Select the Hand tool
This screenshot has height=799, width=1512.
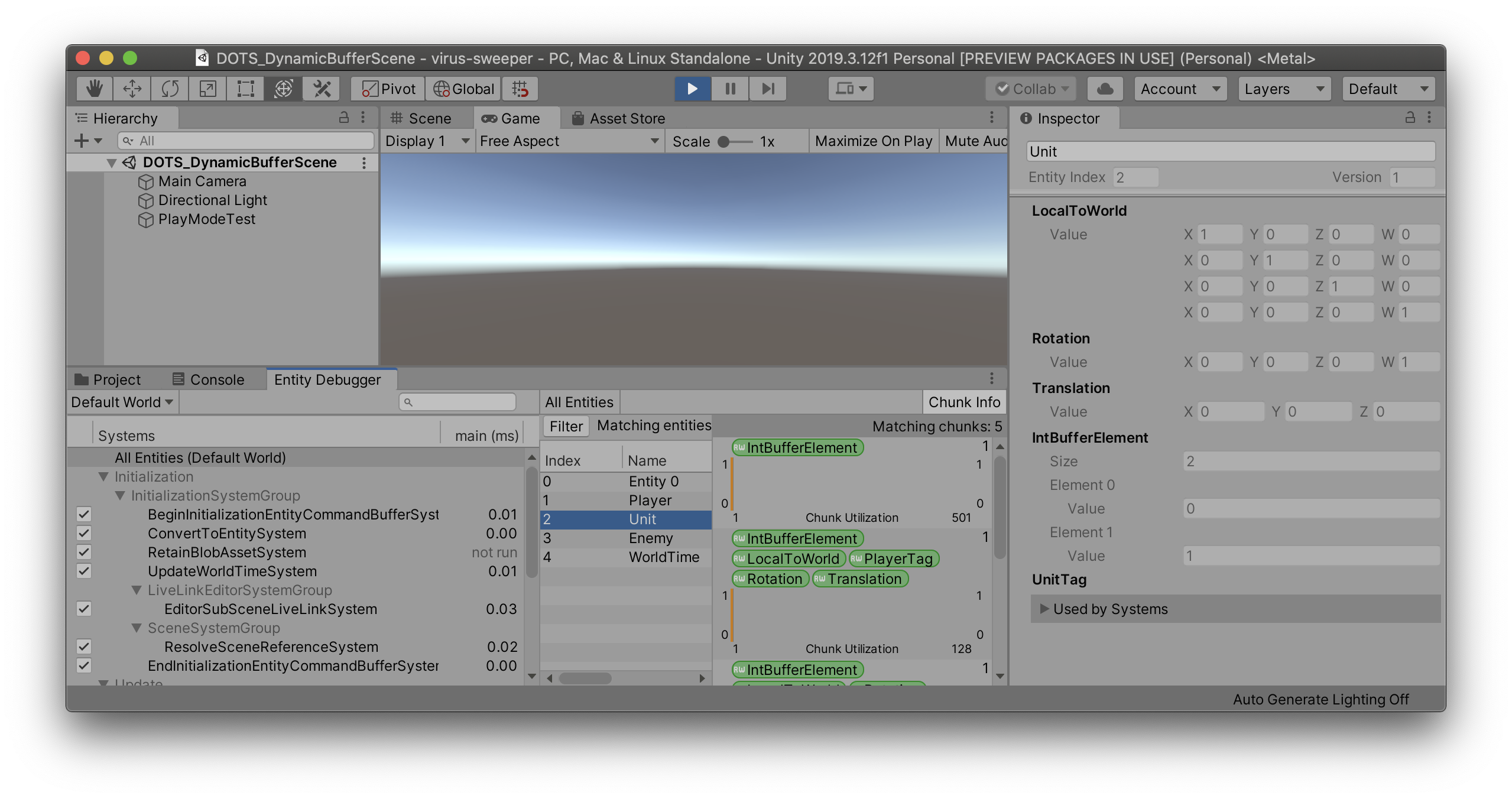(x=94, y=89)
